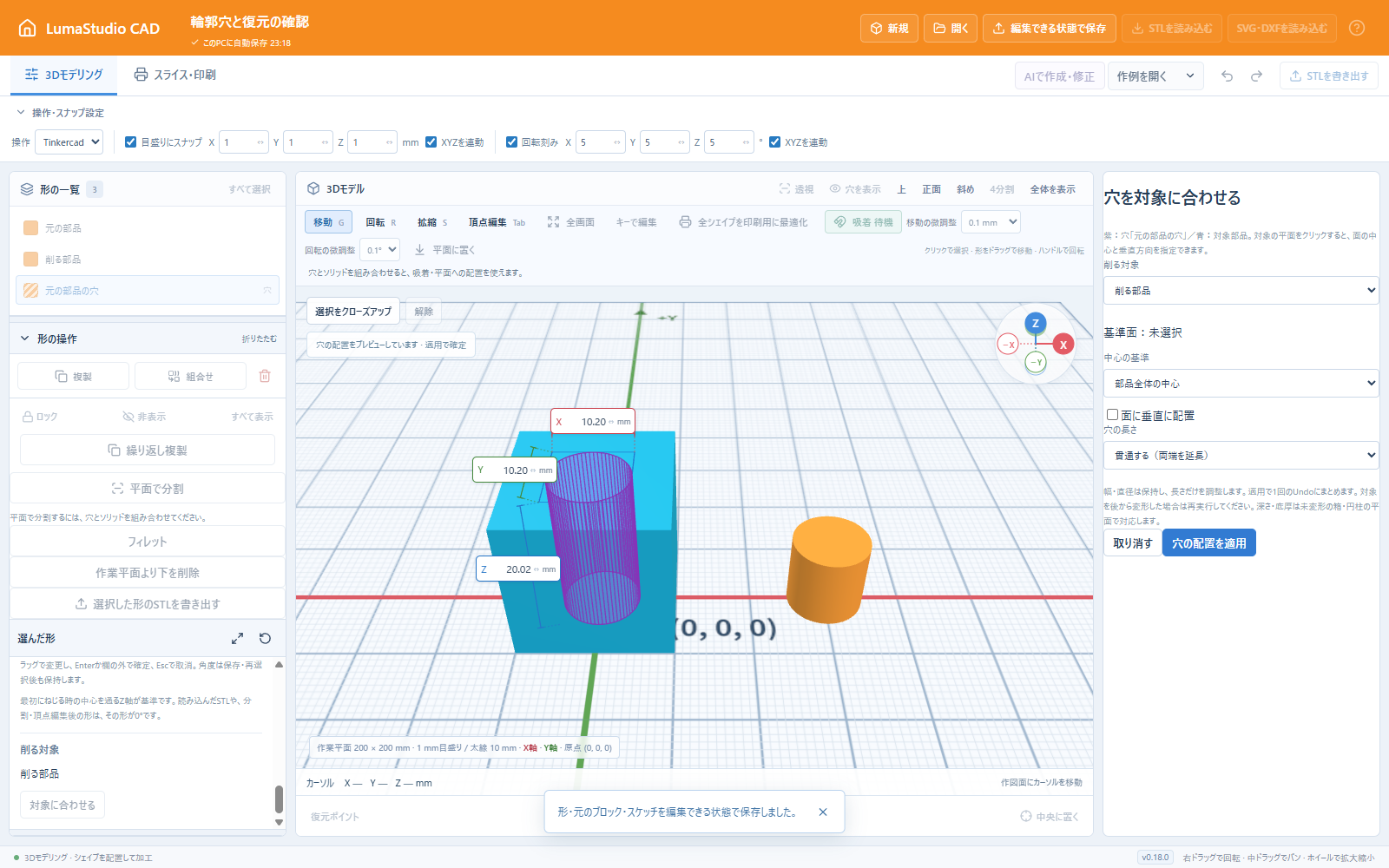This screenshot has height=868, width=1389.
Task: Collapse 操作・スナップ設定 section
Action: pos(60,113)
